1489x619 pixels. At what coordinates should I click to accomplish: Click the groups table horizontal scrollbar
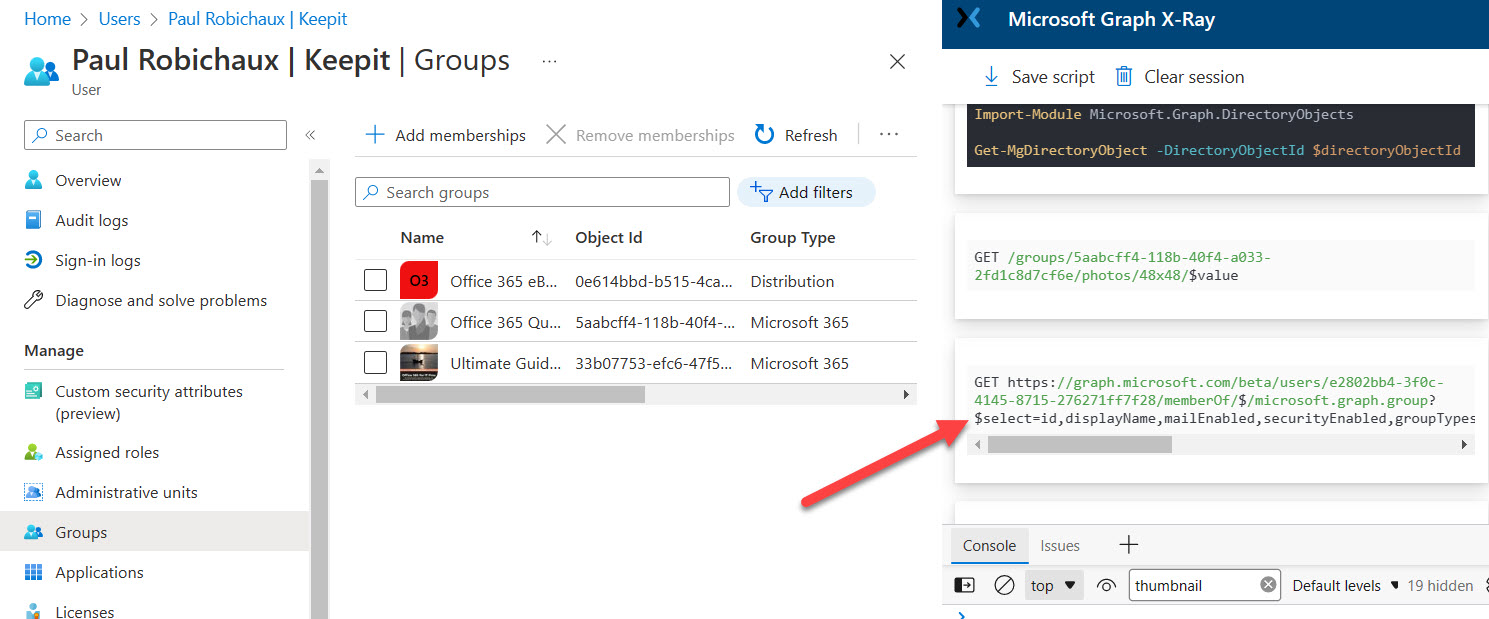[510, 395]
